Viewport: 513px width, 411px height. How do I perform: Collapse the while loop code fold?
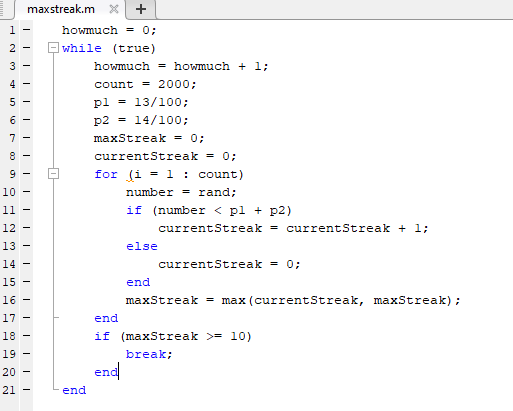[x=53, y=48]
